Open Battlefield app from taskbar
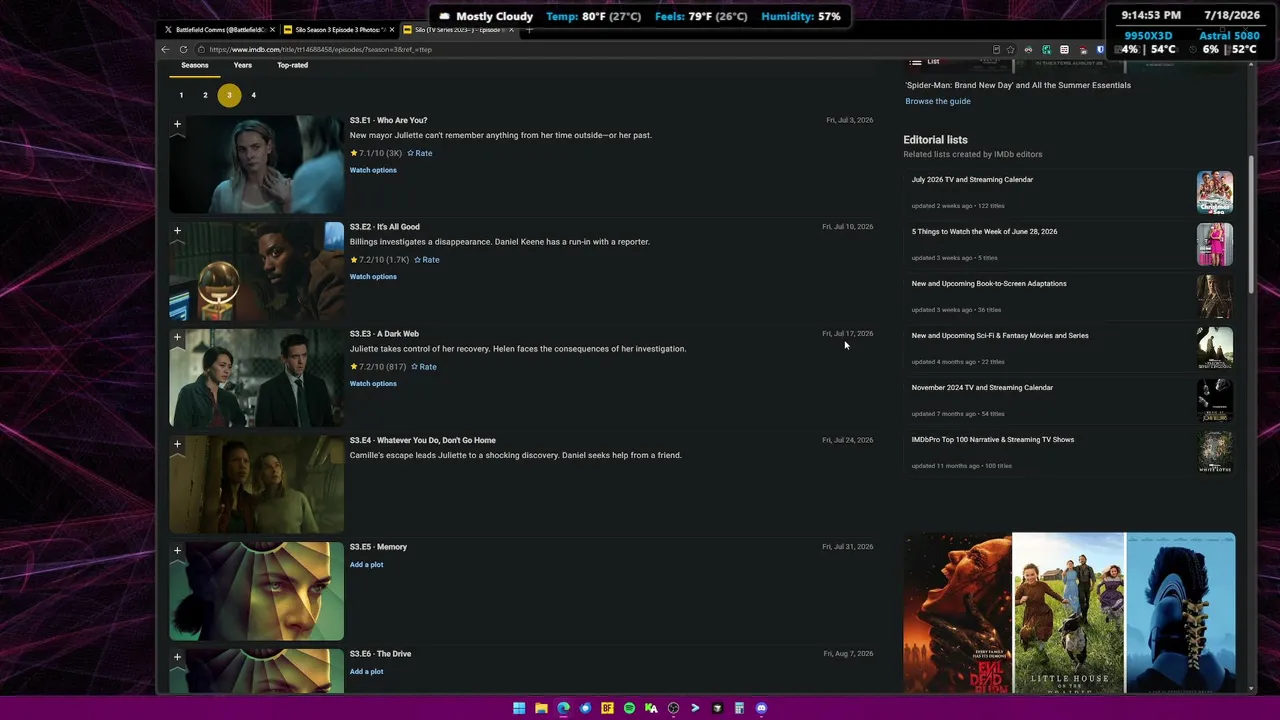Screen dimensions: 1280x720 point(607,708)
